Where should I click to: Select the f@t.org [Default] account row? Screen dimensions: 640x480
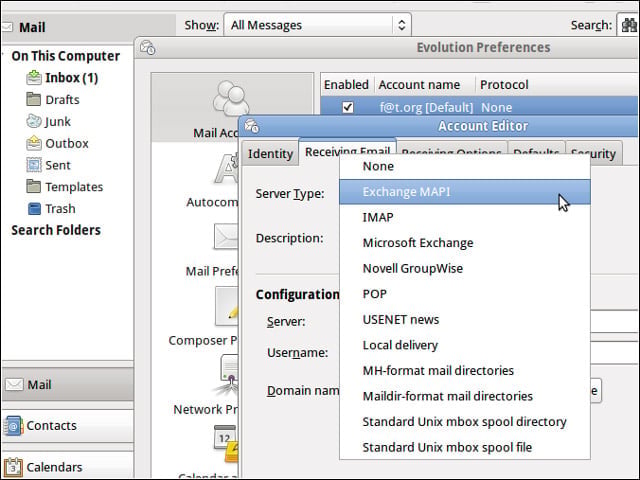[x=479, y=107]
